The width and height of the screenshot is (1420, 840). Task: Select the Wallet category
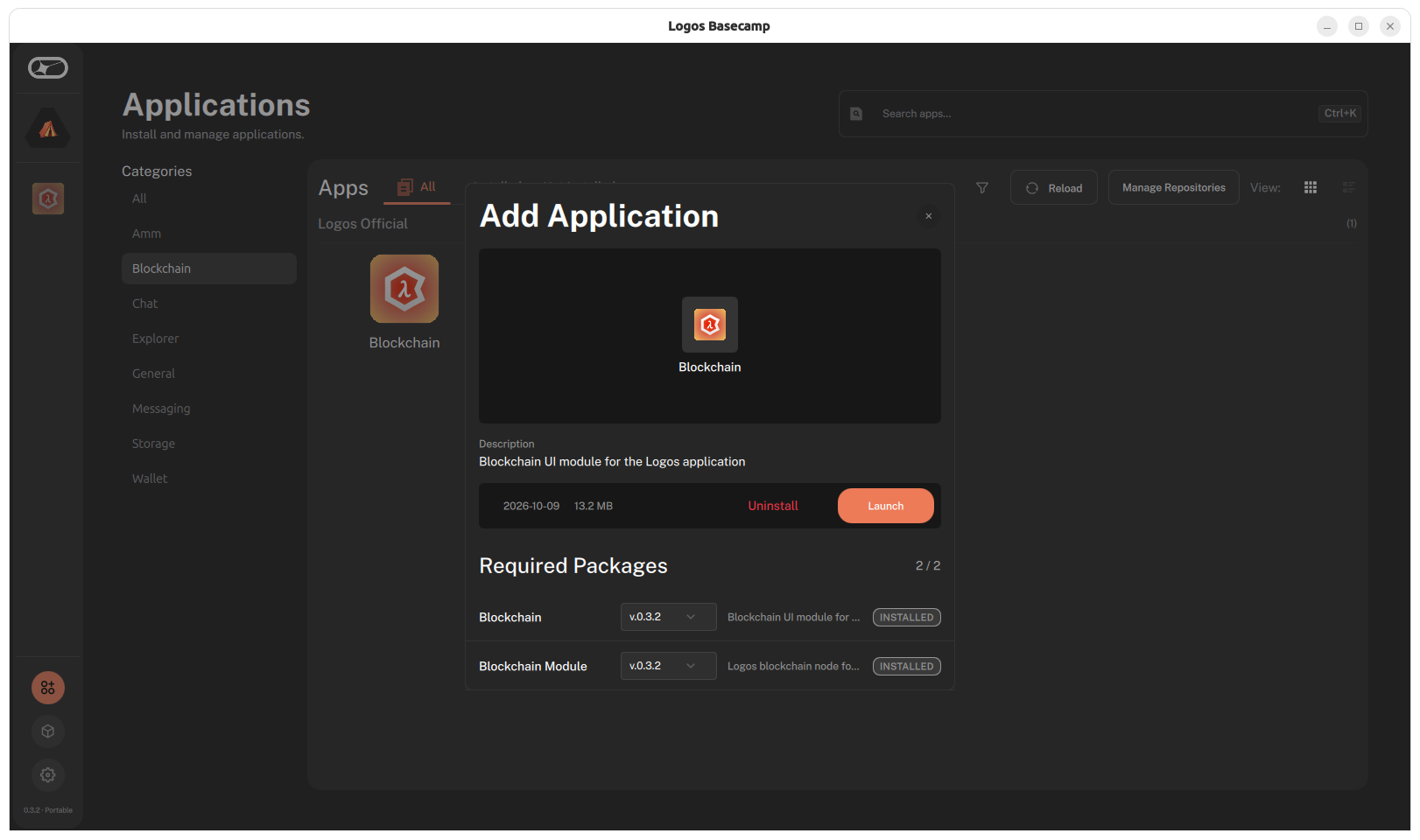pyautogui.click(x=209, y=479)
